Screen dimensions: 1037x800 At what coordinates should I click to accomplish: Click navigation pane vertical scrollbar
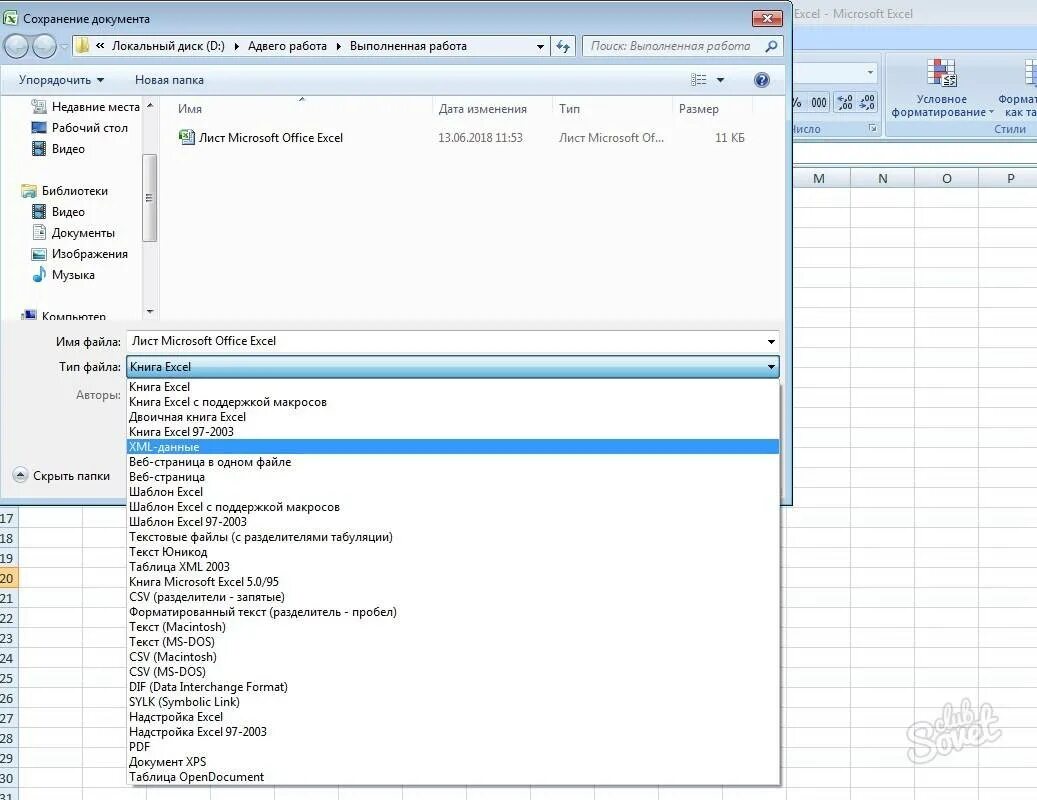149,198
